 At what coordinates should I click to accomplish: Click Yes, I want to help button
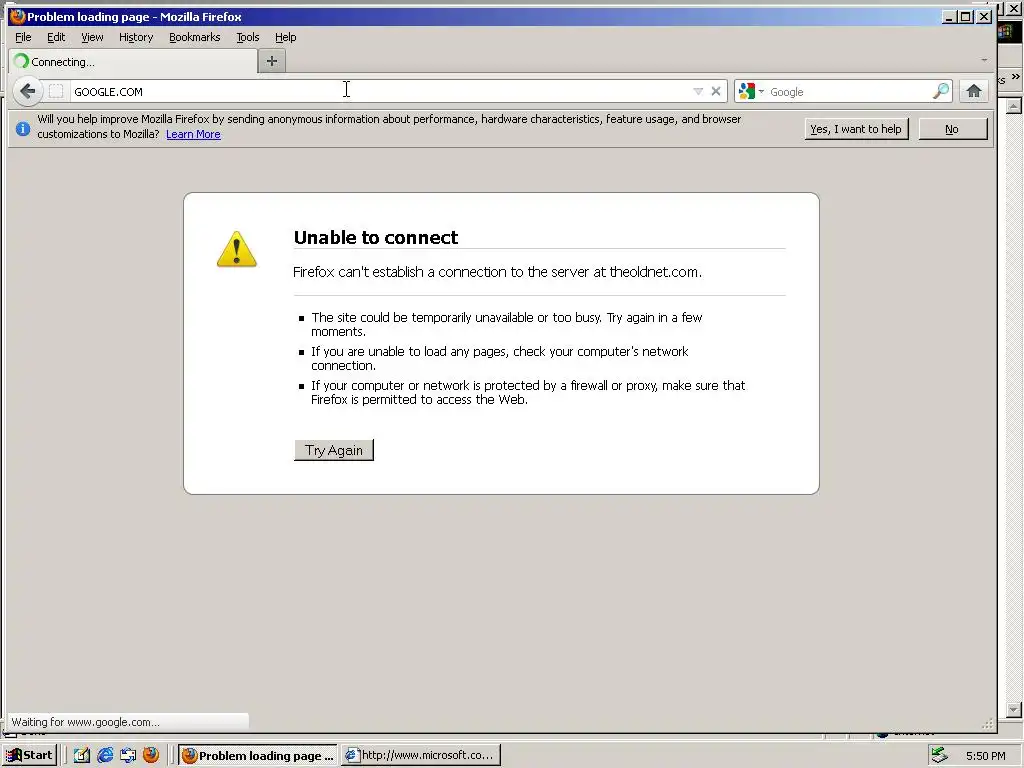click(x=856, y=129)
